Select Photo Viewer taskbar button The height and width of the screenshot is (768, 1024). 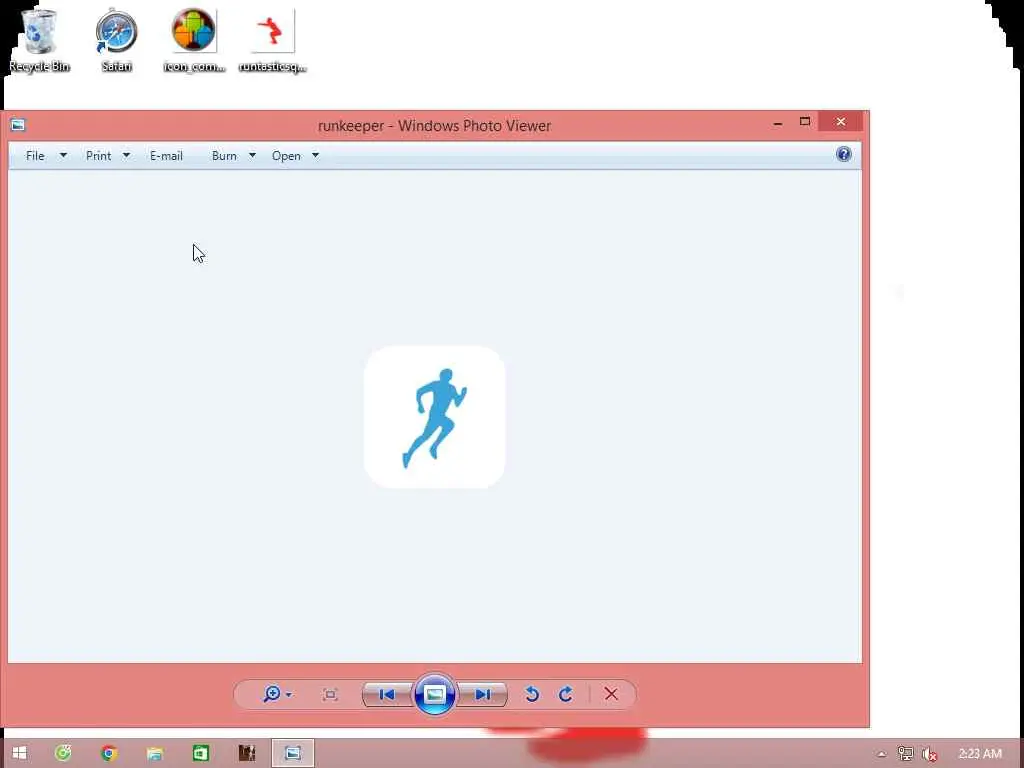pyautogui.click(x=293, y=753)
